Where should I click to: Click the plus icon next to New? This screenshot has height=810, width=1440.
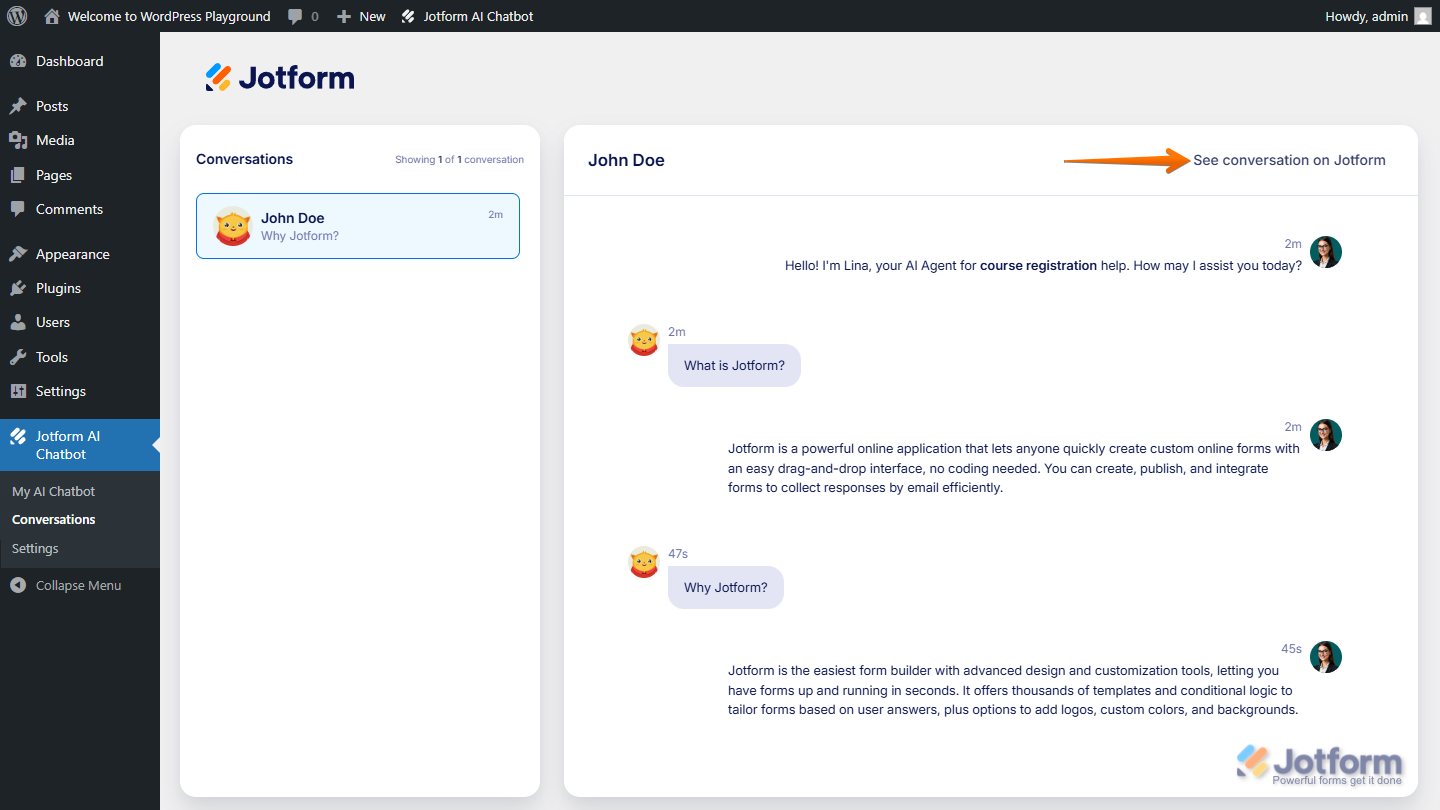coord(344,17)
